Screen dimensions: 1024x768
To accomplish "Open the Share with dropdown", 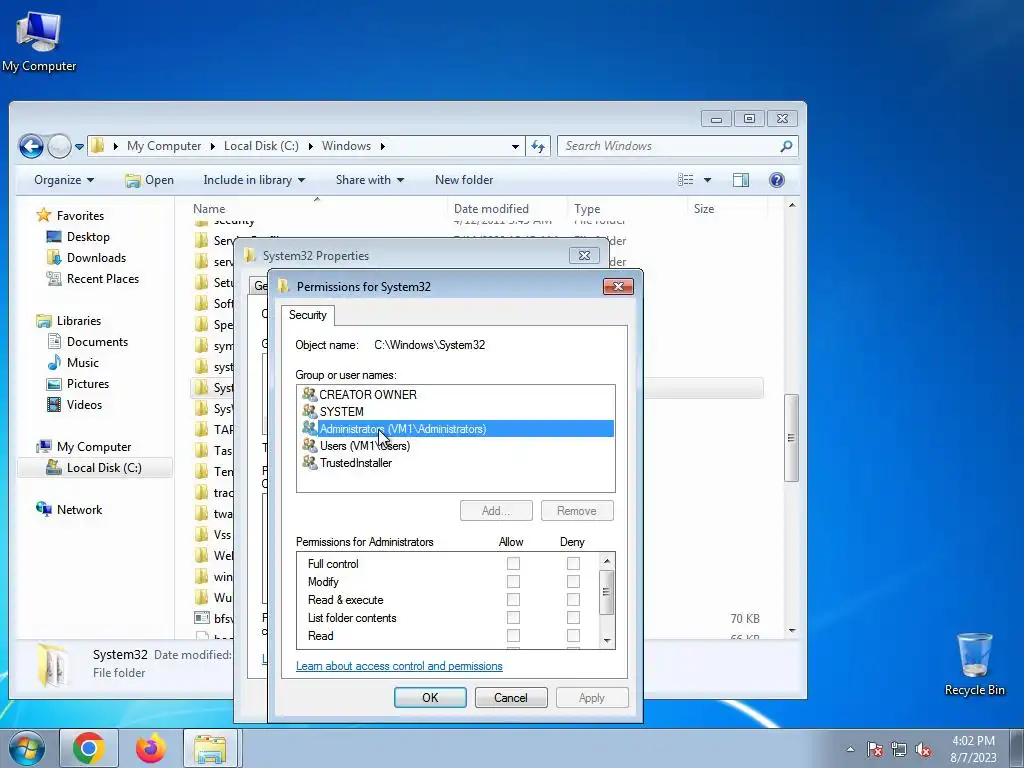I will coord(370,180).
